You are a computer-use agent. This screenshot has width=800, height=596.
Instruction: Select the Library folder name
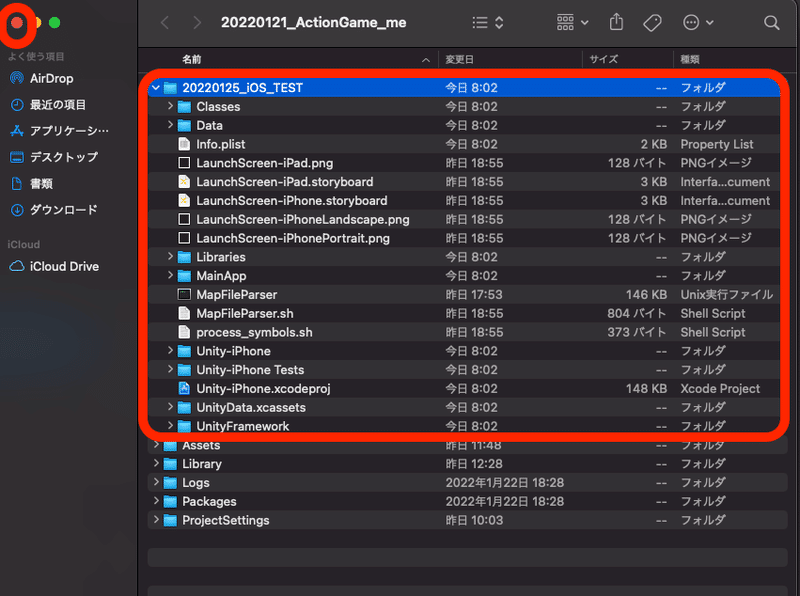tap(202, 464)
